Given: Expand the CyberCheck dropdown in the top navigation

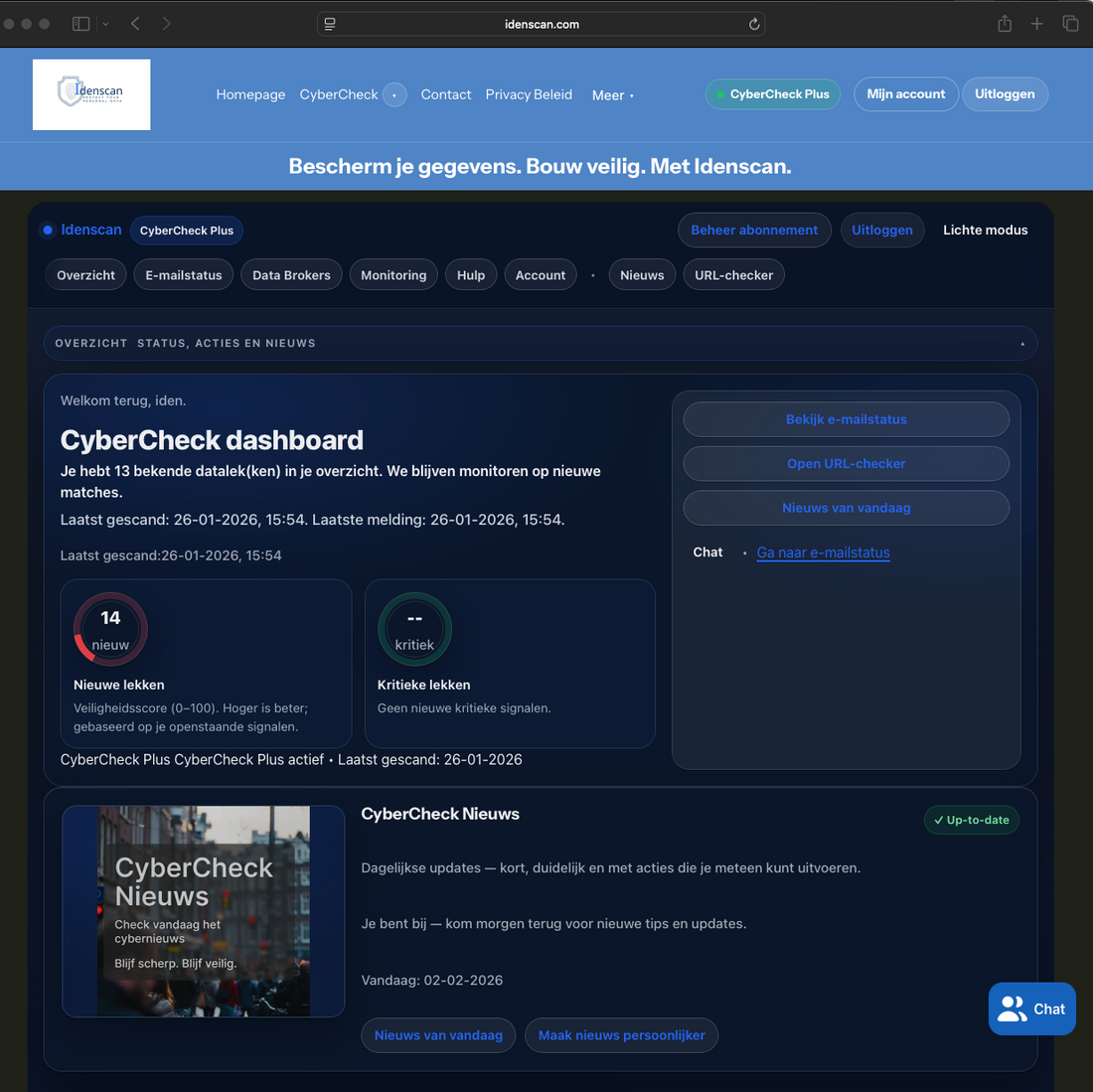Looking at the screenshot, I should click(x=394, y=94).
